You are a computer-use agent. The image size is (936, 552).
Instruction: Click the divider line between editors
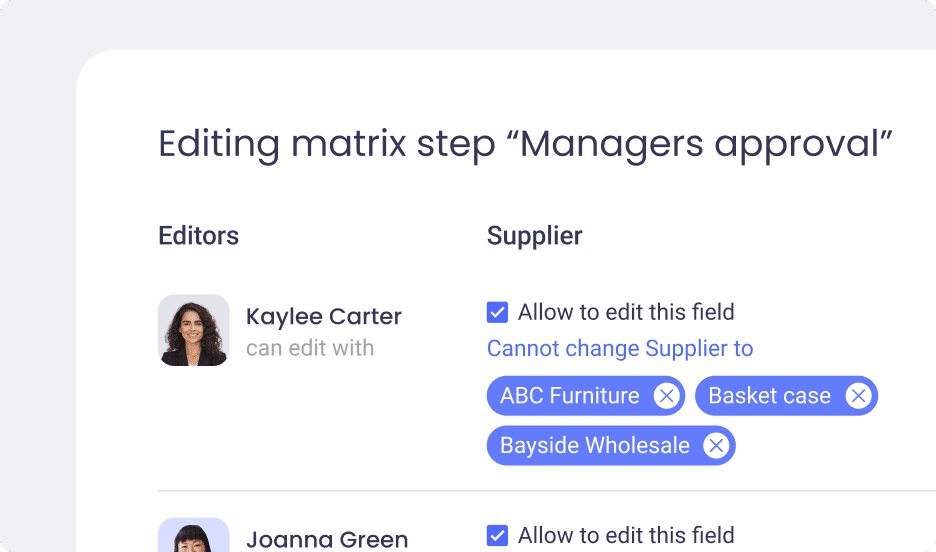[547, 491]
